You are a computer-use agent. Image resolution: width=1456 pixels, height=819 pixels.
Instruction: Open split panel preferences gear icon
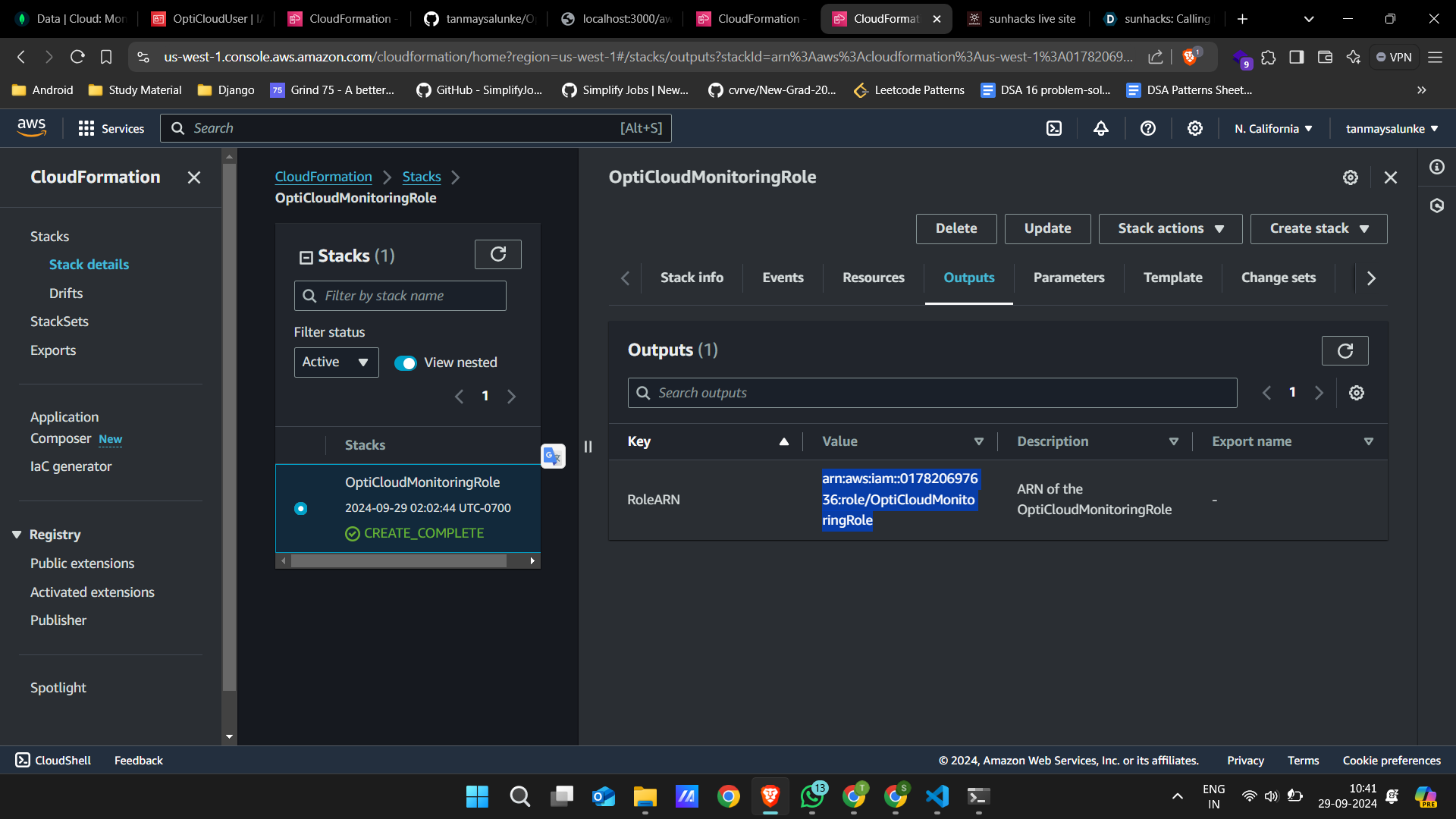coord(1351,177)
